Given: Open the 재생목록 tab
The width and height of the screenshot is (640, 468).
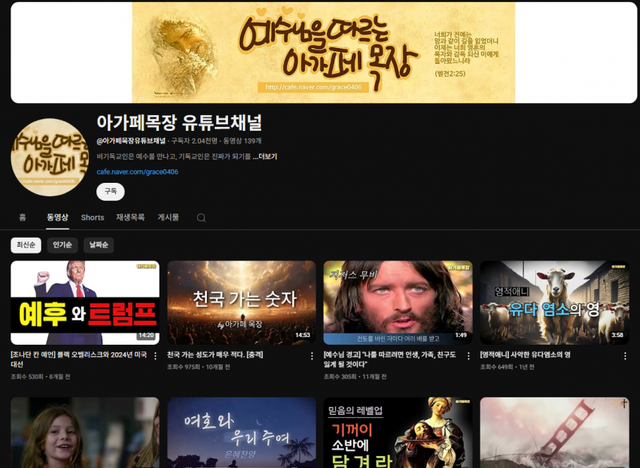Looking at the screenshot, I should (130, 217).
